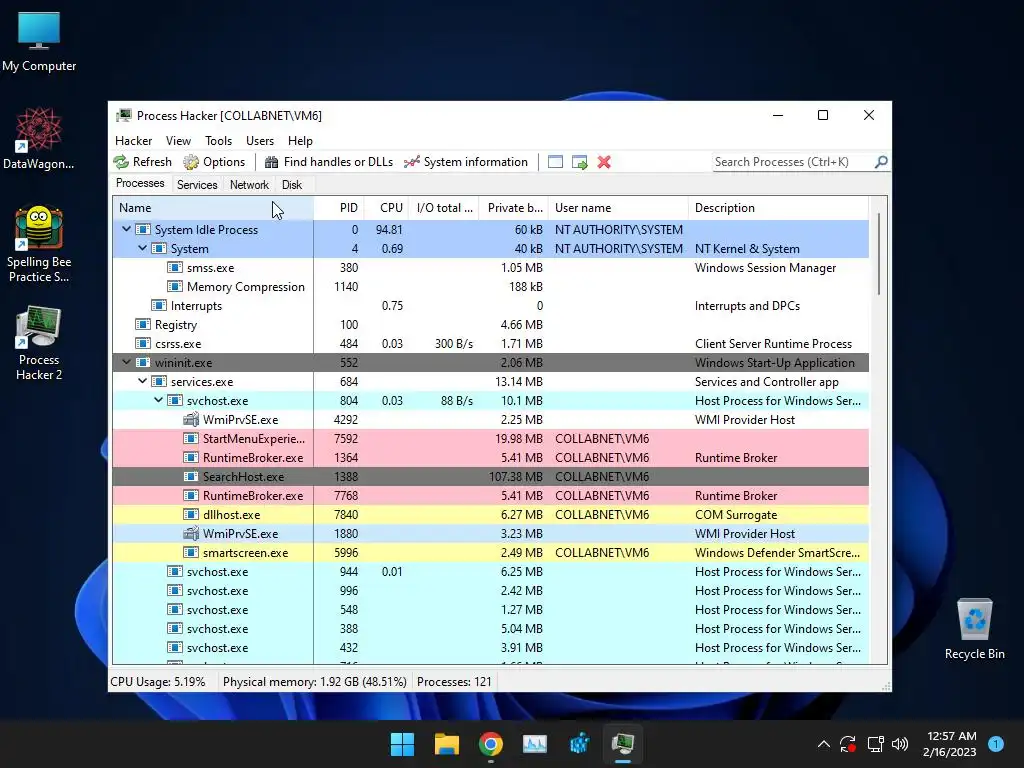The height and width of the screenshot is (768, 1024).
Task: Select svchost.exe PID 996
Action: click(490, 590)
